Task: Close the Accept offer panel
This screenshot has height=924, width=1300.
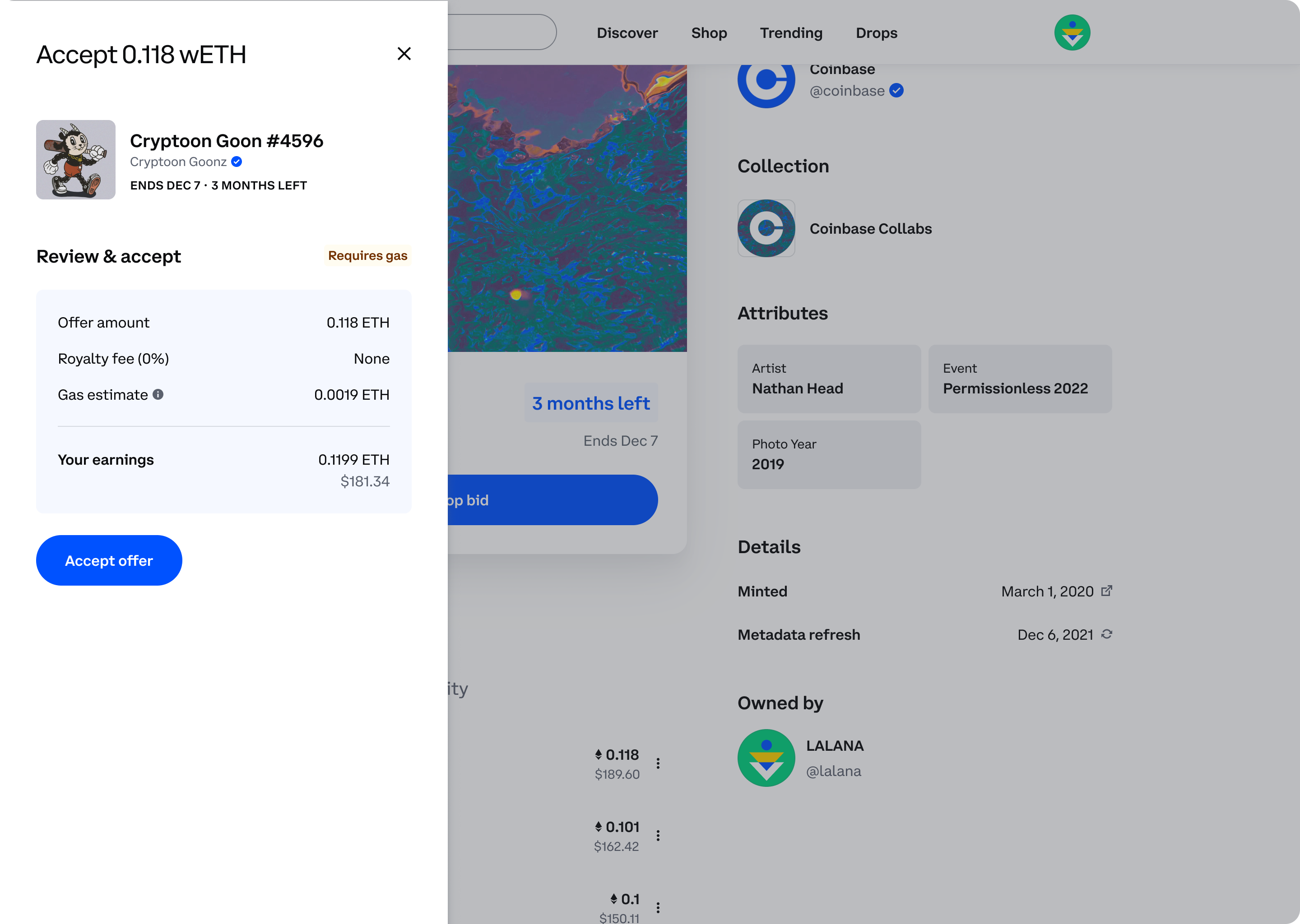Action: click(404, 54)
